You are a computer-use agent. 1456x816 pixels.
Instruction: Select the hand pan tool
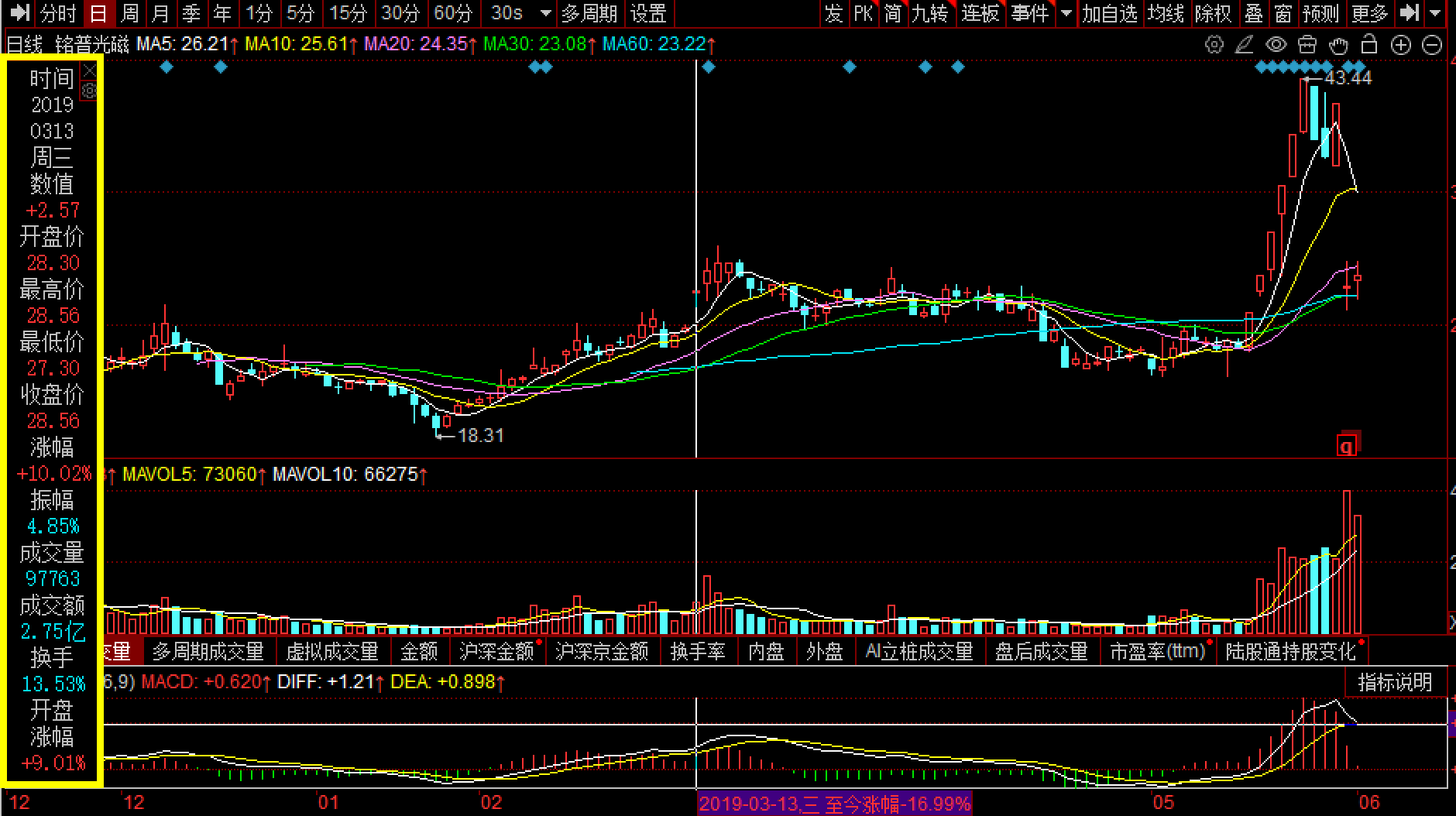1338,45
